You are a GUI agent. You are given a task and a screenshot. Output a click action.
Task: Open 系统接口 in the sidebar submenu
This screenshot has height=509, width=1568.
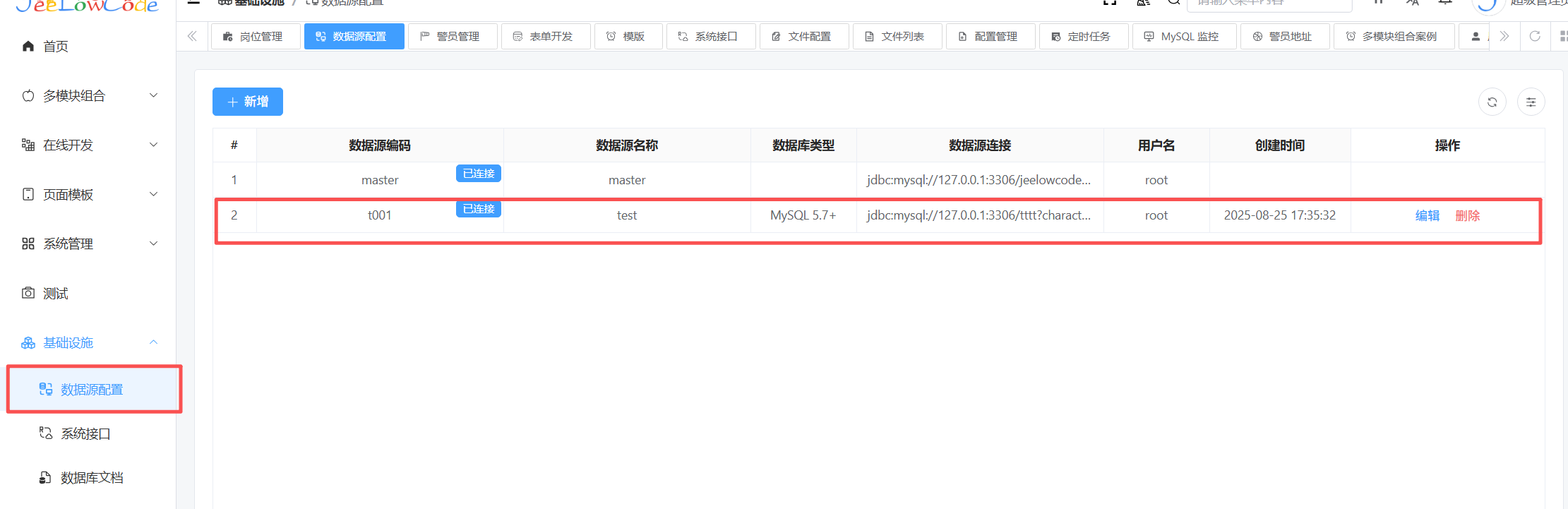(x=85, y=433)
